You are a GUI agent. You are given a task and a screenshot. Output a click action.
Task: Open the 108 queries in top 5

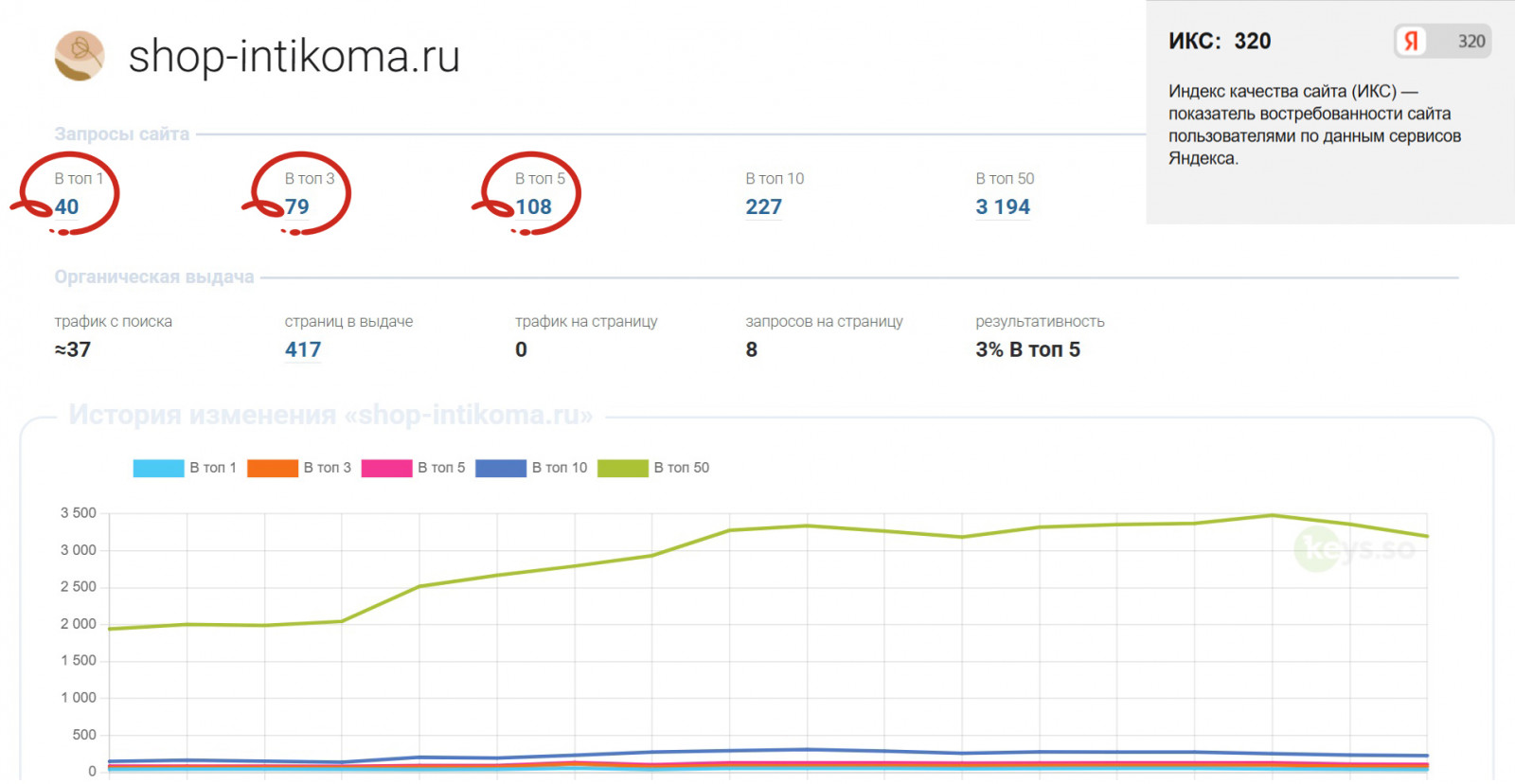tap(533, 206)
